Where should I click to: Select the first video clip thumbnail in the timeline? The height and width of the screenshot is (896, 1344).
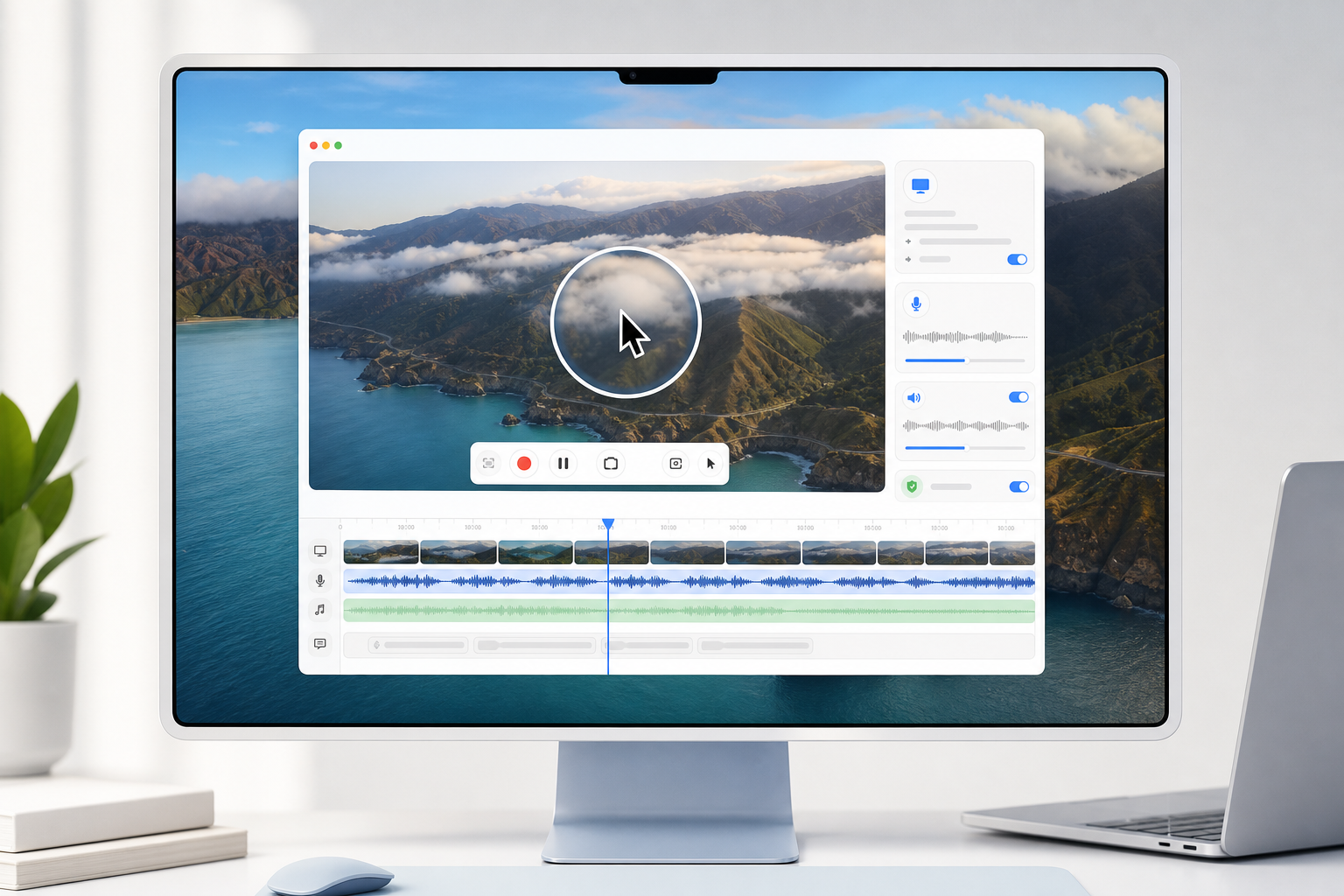(381, 552)
